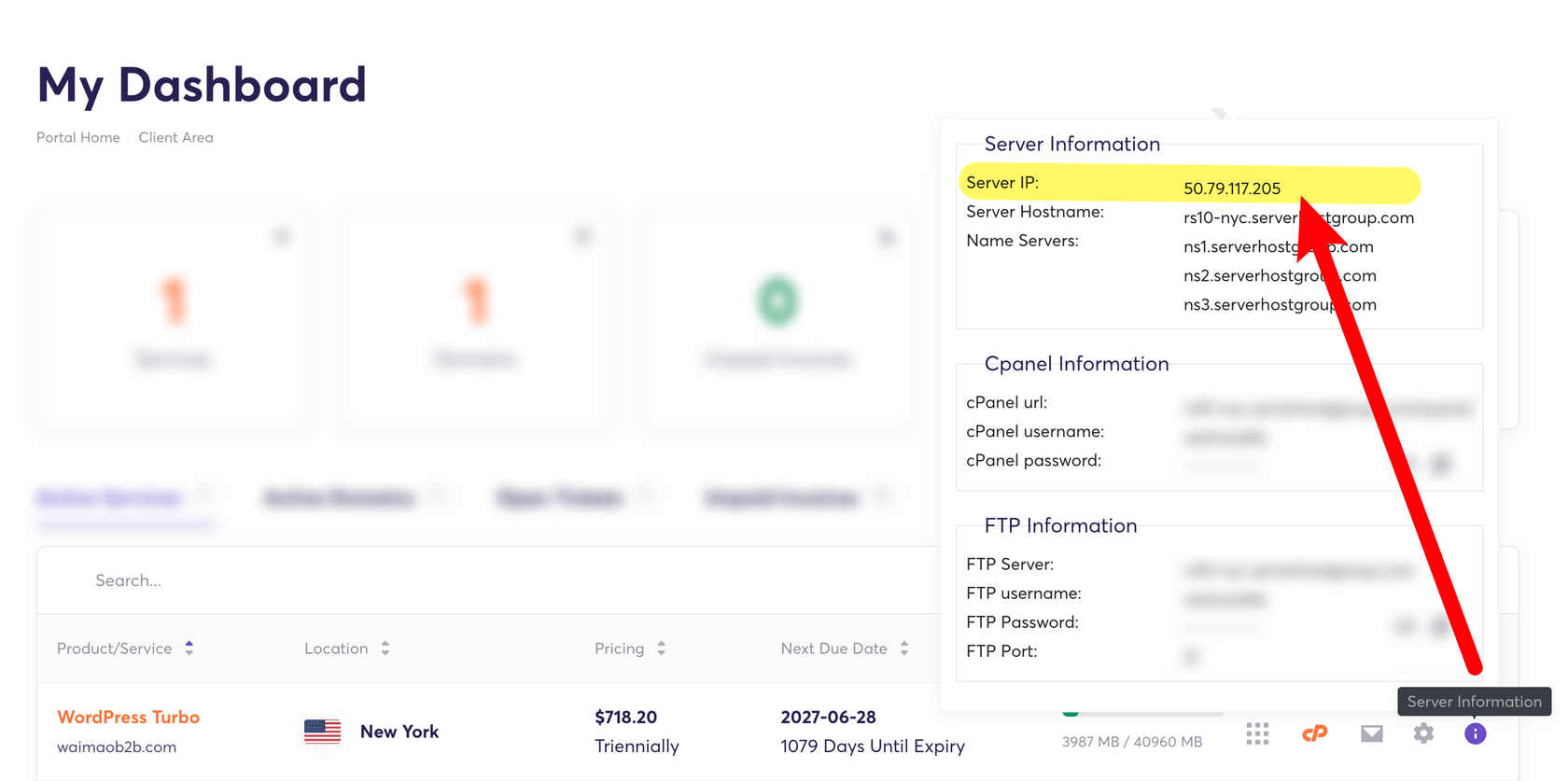
Task: Click the purple Server Information info icon
Action: point(1475,734)
